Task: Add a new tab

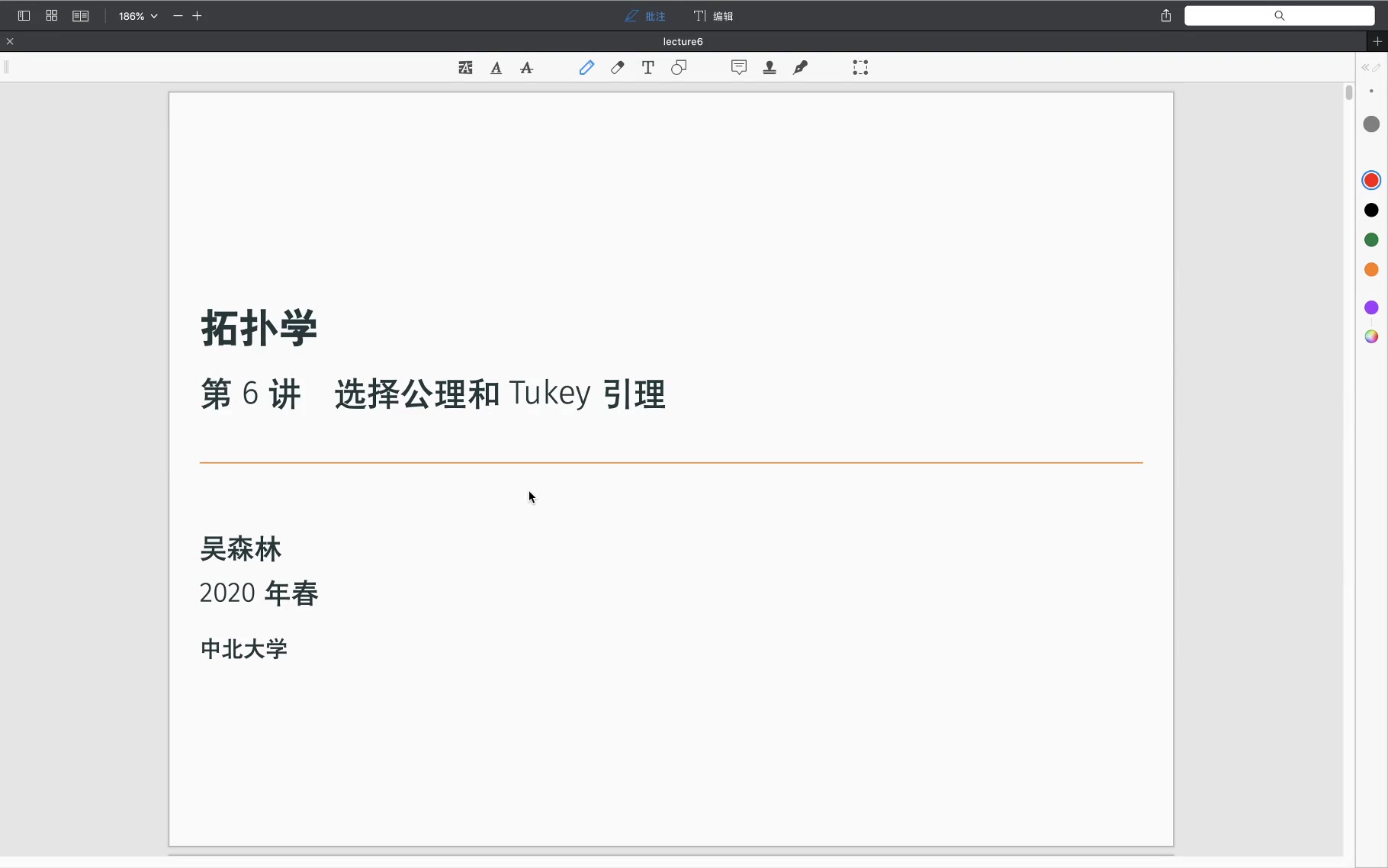Action: 1377,41
